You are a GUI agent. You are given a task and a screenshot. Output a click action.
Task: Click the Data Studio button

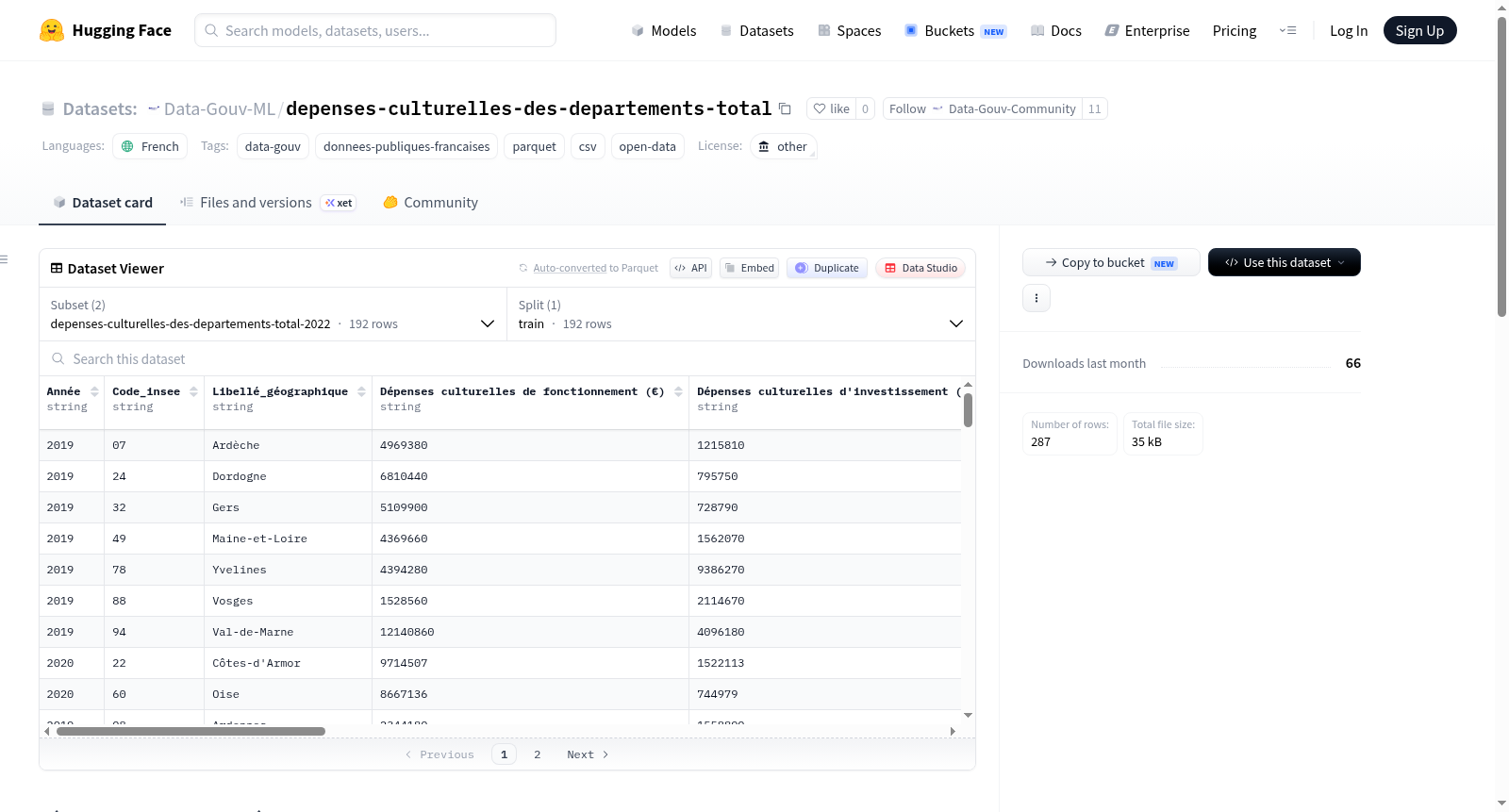click(920, 268)
